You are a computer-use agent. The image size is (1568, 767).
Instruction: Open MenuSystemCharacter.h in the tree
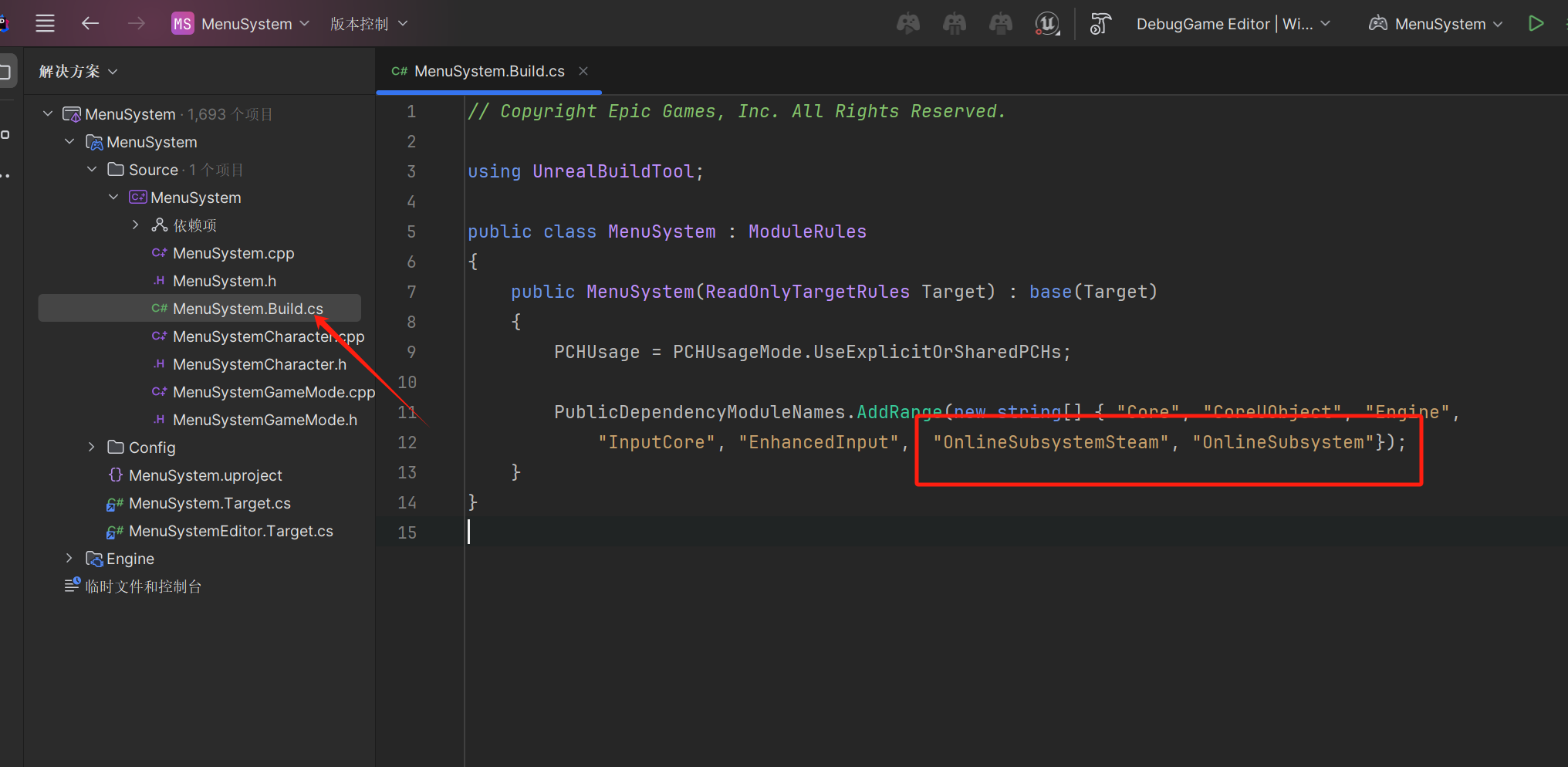click(259, 364)
